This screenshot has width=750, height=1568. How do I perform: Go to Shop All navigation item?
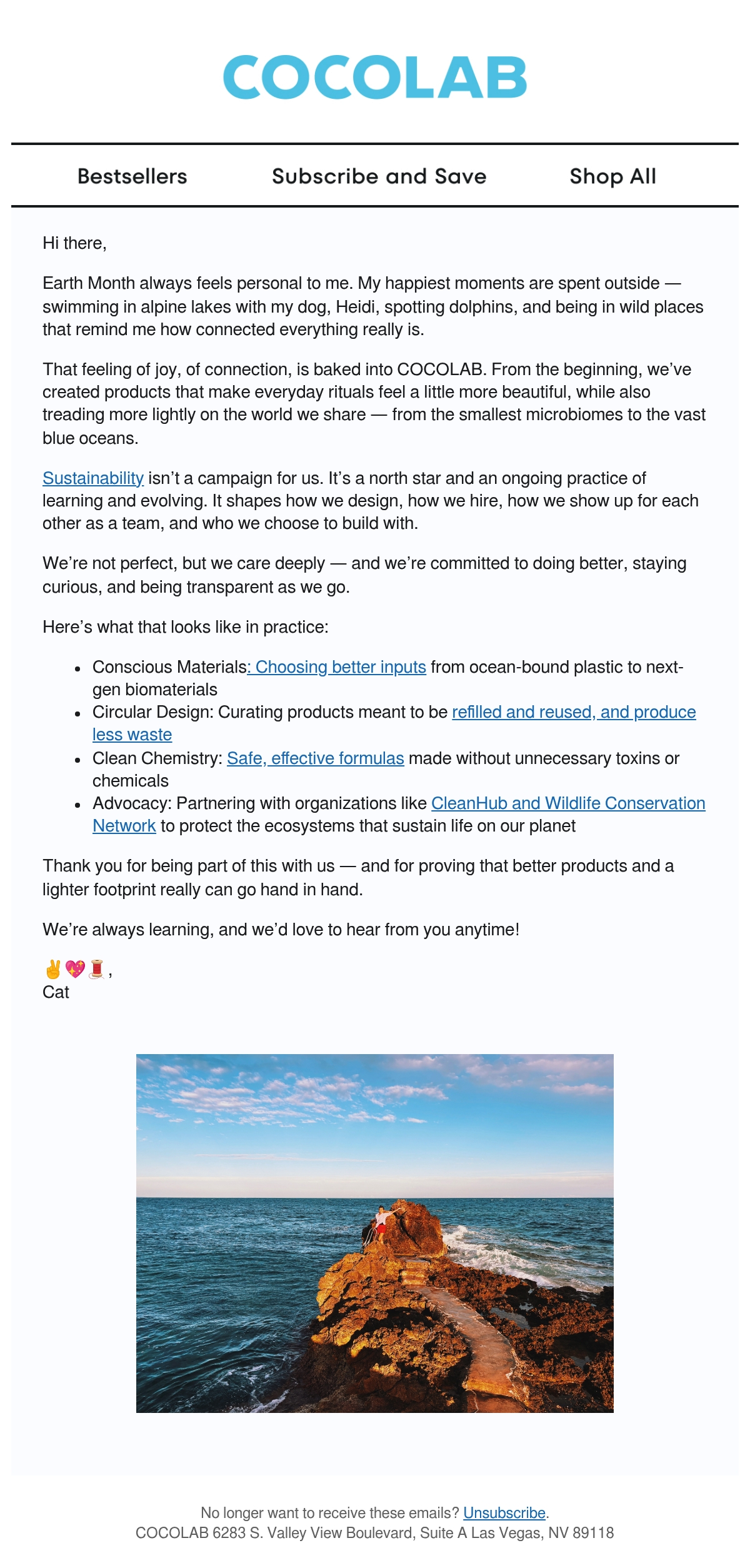[613, 176]
